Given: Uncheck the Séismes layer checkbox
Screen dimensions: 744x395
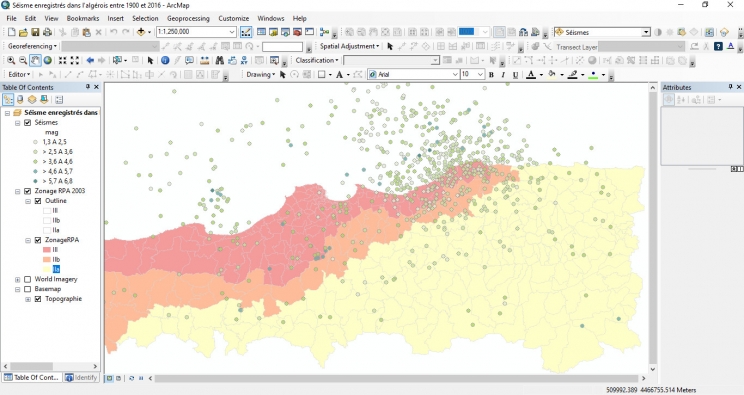Looking at the screenshot, I should click(28, 122).
